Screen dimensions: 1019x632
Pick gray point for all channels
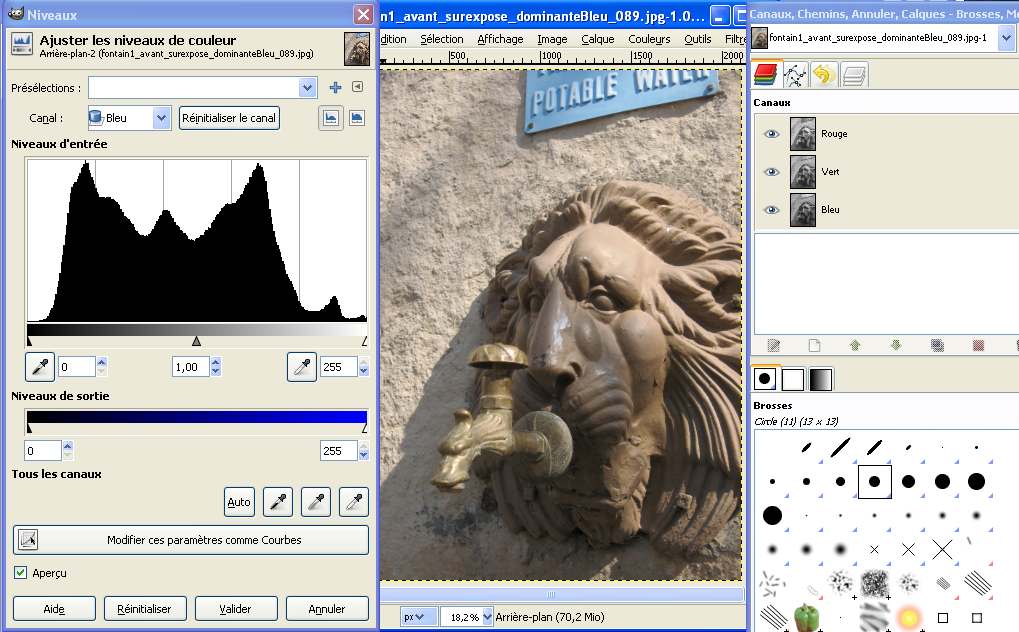point(316,502)
